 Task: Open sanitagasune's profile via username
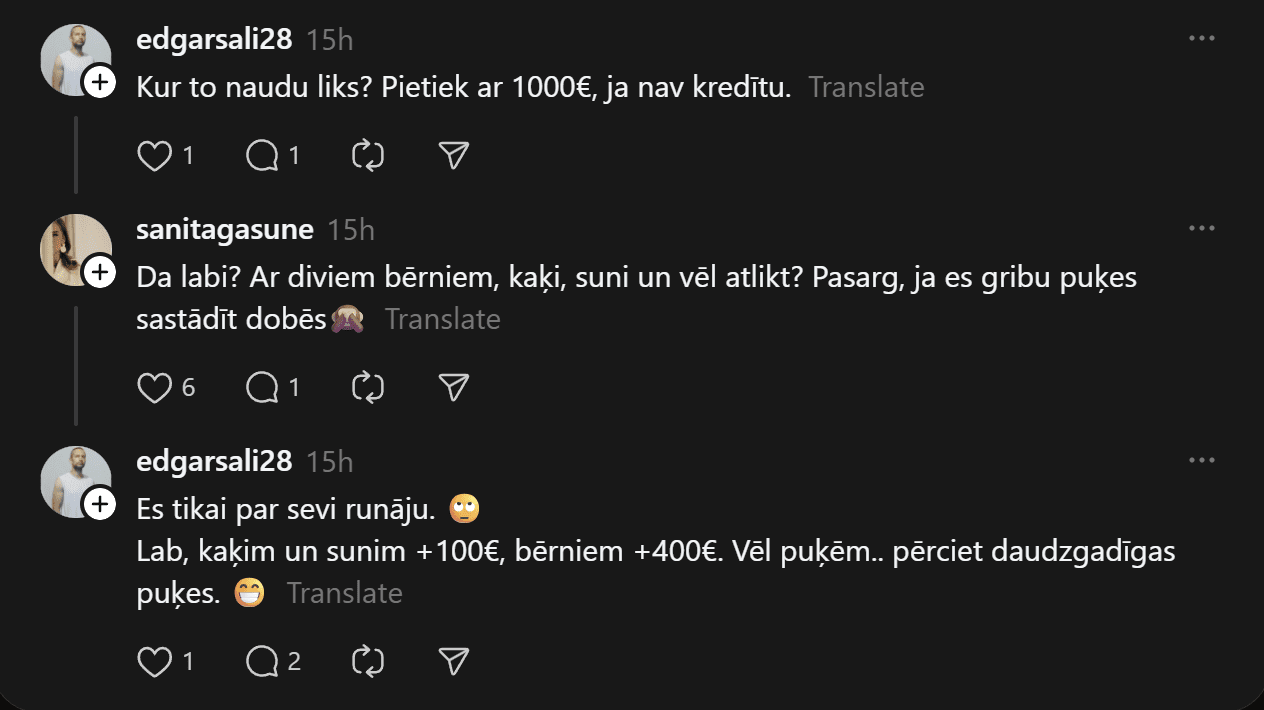tap(224, 230)
